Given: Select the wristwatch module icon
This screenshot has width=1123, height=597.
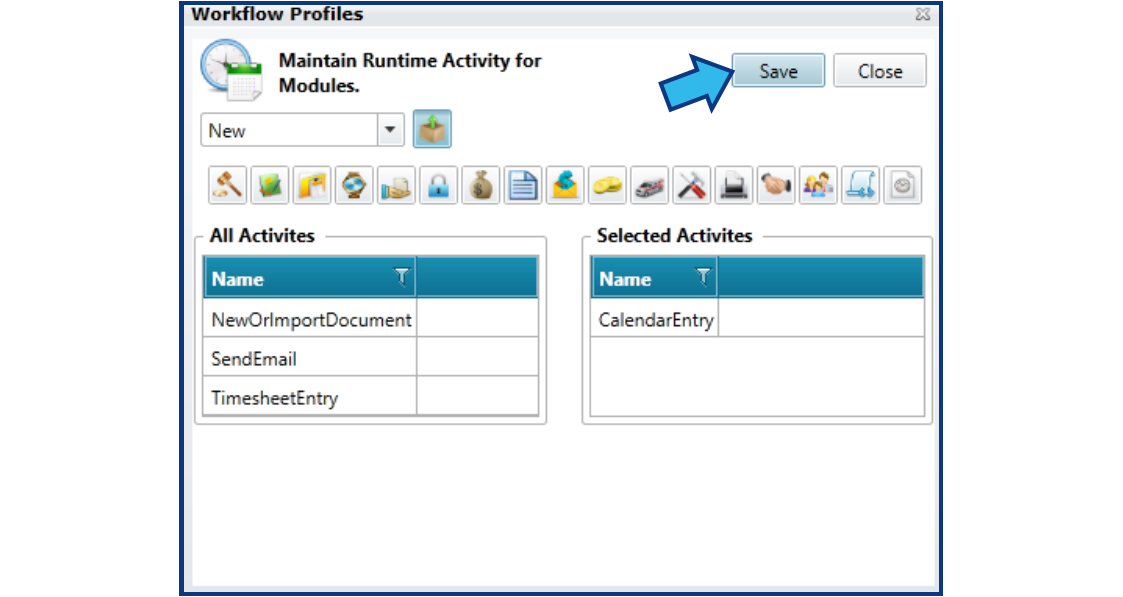Looking at the screenshot, I should coord(355,185).
